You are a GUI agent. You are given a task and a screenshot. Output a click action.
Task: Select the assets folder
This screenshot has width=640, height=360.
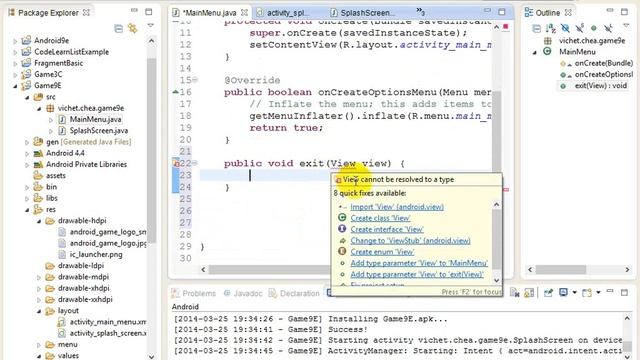[56, 176]
